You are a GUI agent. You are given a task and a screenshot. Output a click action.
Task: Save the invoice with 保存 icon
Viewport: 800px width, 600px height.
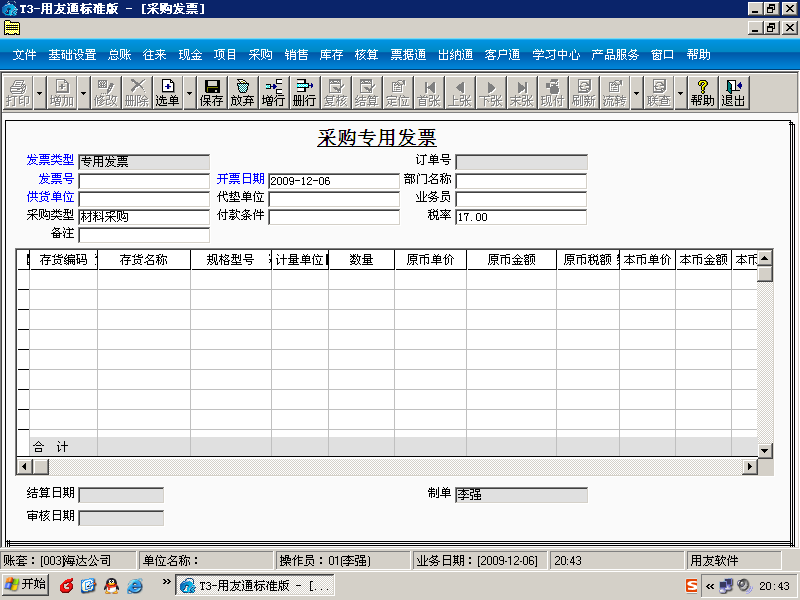[212, 92]
